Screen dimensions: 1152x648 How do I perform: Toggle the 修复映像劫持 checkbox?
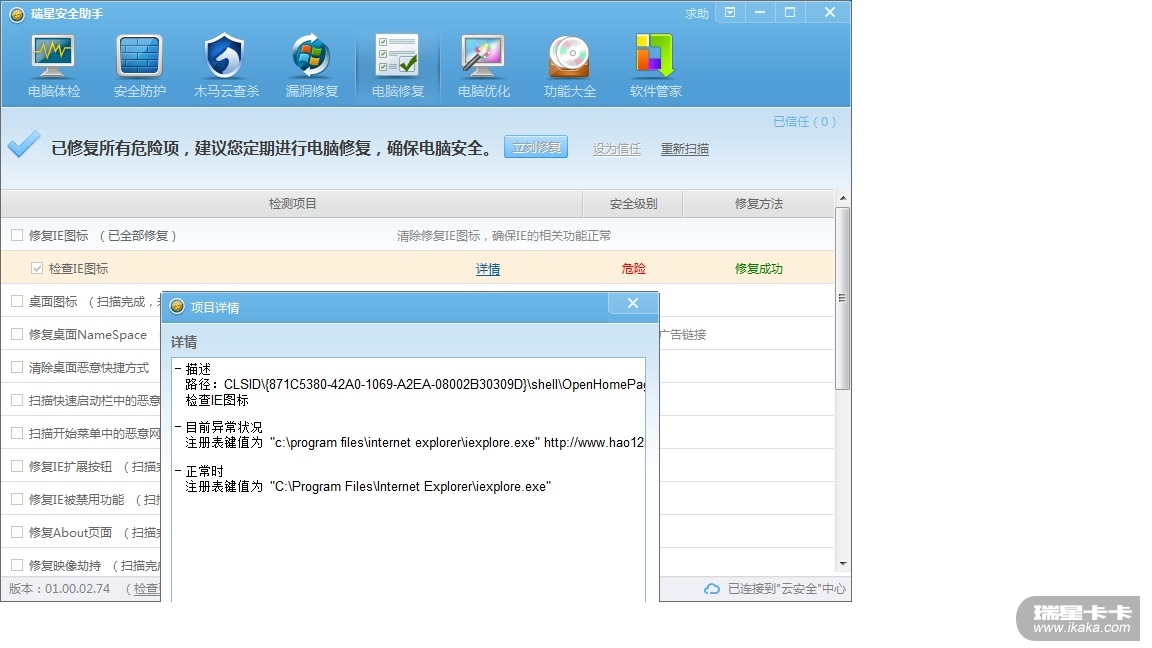17,565
